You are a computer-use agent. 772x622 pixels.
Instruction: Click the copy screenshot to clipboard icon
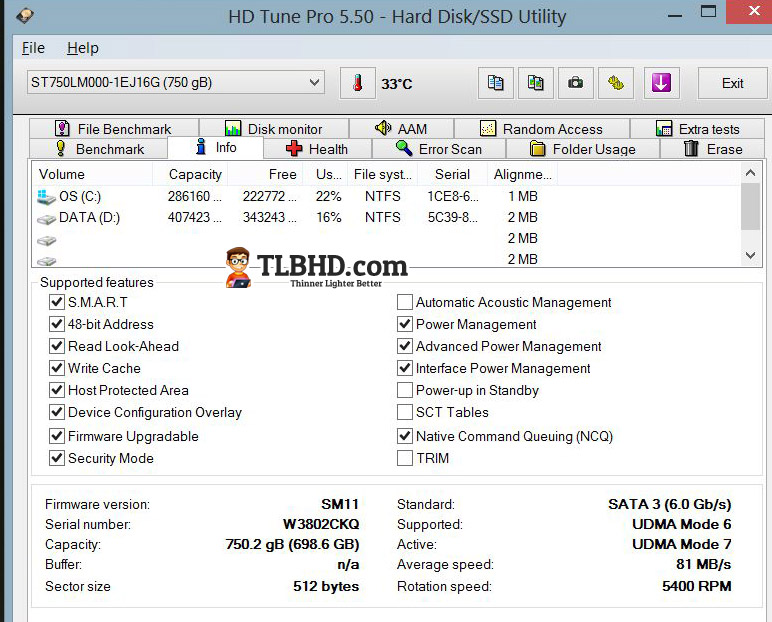[x=536, y=83]
